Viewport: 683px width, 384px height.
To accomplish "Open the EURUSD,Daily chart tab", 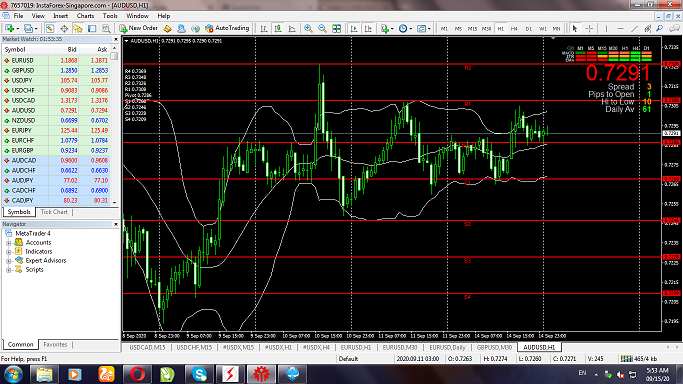I will point(447,347).
